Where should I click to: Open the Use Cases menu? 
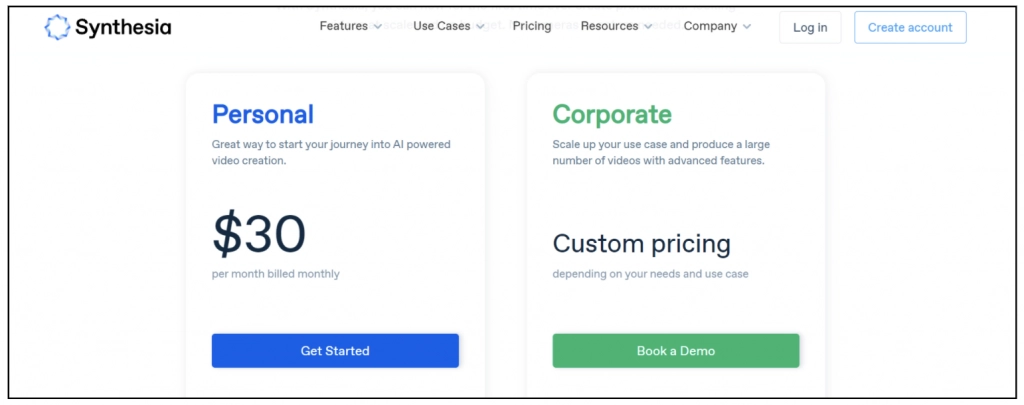coord(441,26)
